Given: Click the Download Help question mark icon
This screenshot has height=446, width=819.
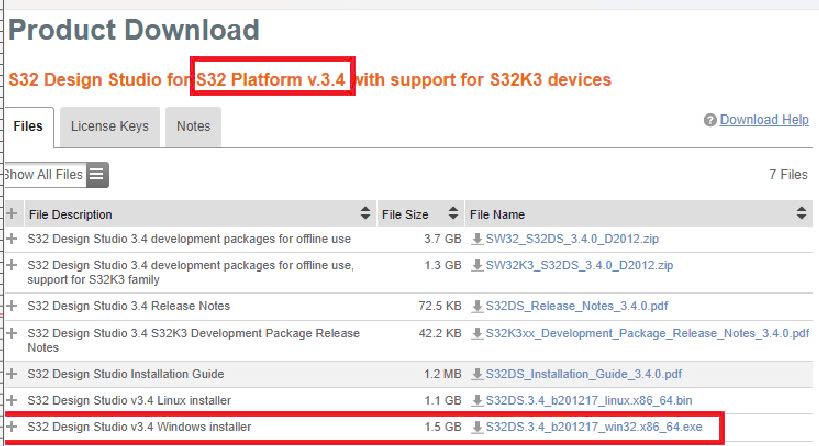Looking at the screenshot, I should 710,120.
